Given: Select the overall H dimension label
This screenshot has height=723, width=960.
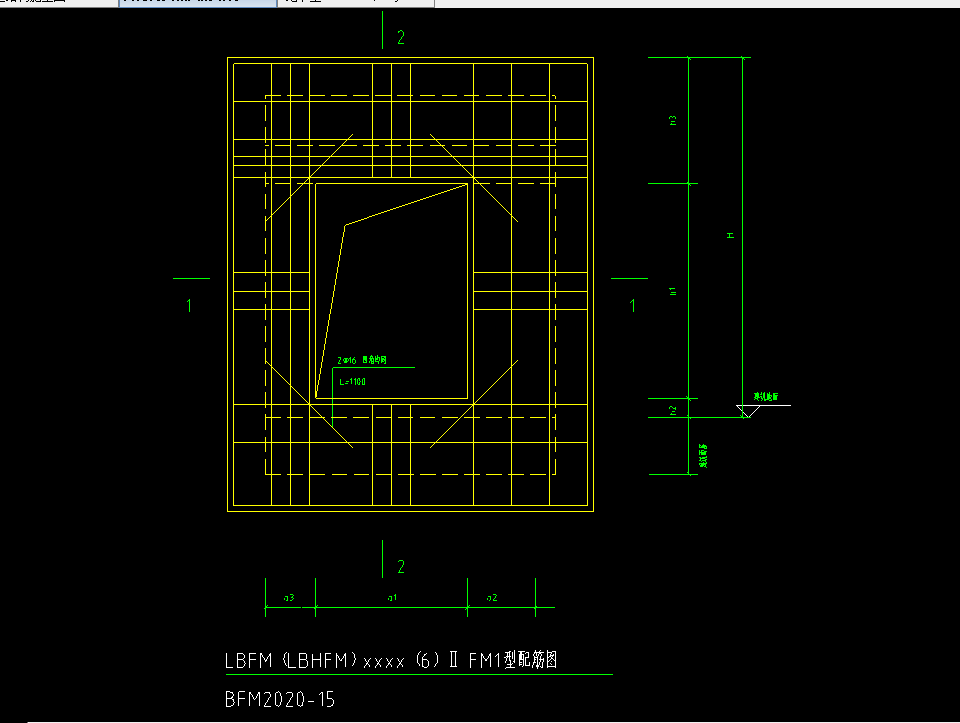Looking at the screenshot, I should point(730,235).
